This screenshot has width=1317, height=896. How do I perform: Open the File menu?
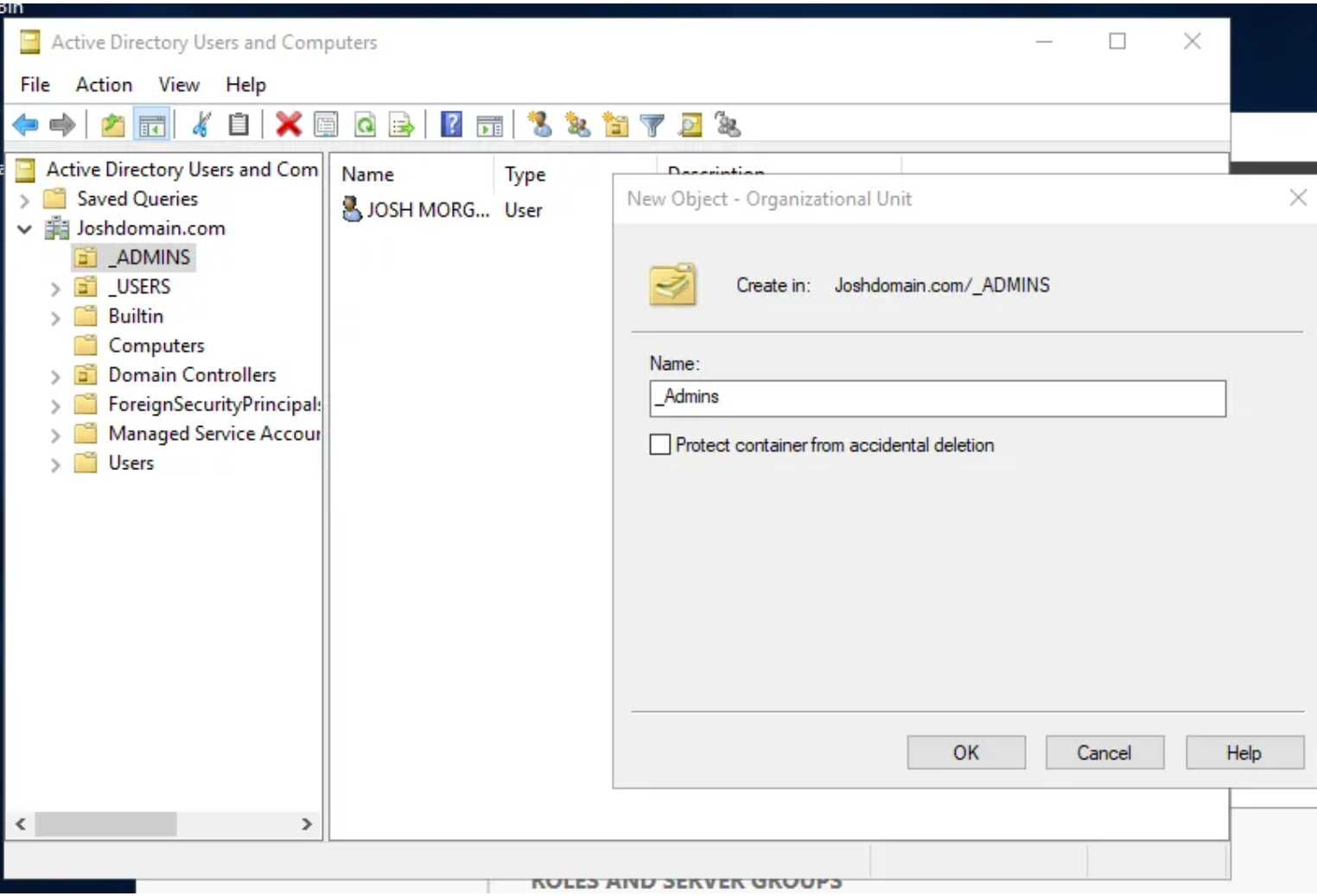coord(35,85)
